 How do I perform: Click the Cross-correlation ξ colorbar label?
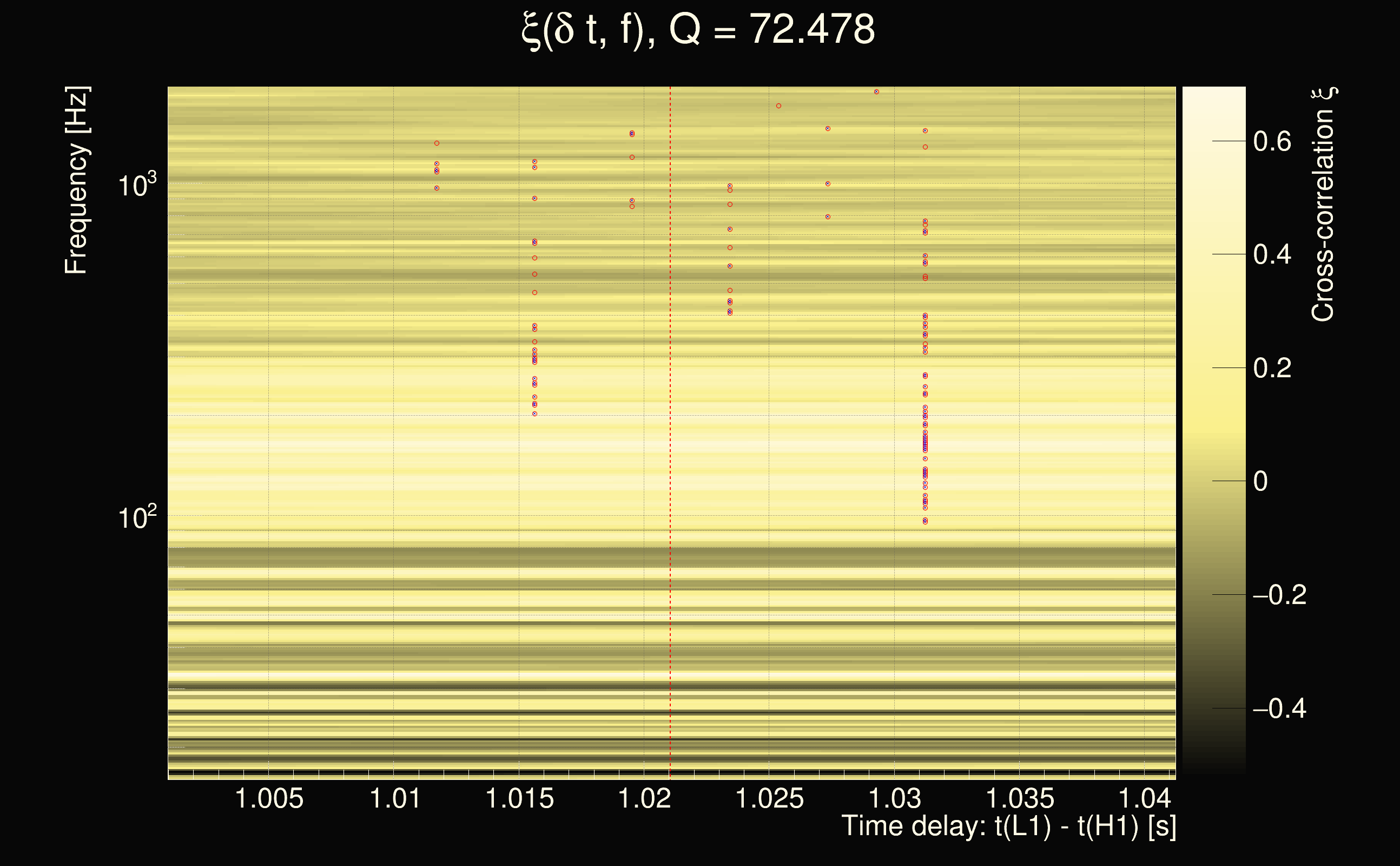pos(1323,205)
